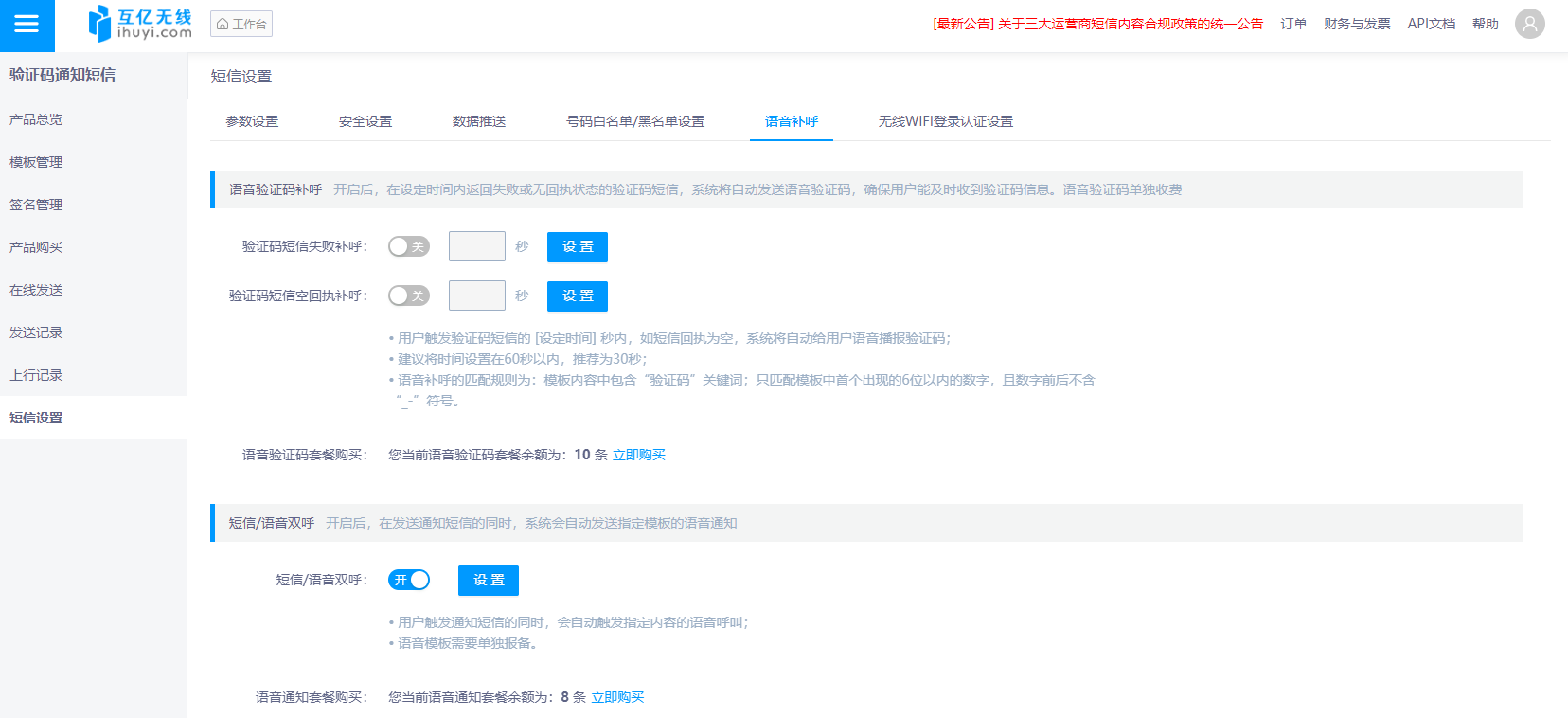Click 设置 button for 短信/语音双呼
This screenshot has width=1568, height=718.
pos(489,580)
